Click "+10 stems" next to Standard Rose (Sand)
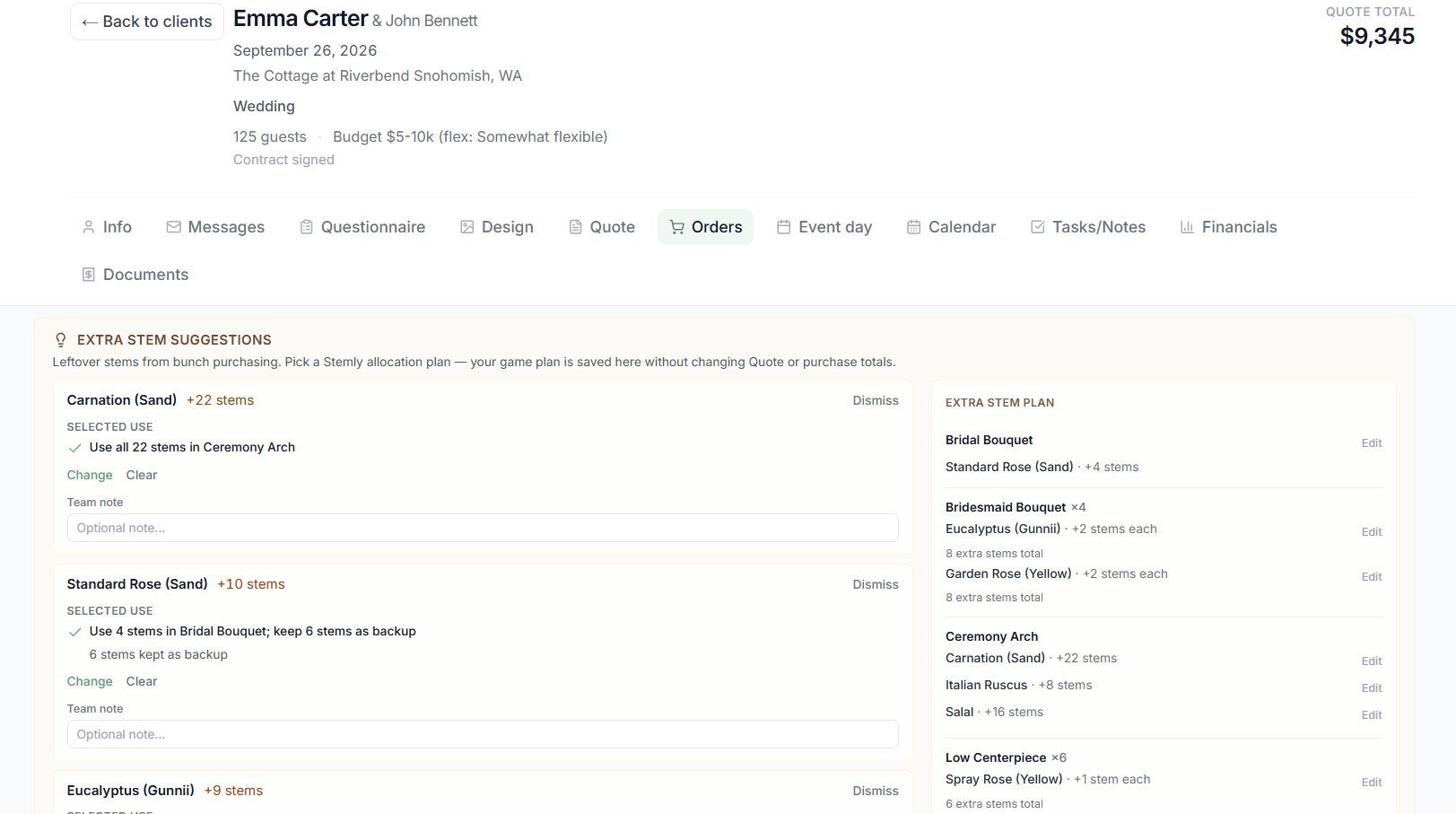 (x=251, y=584)
